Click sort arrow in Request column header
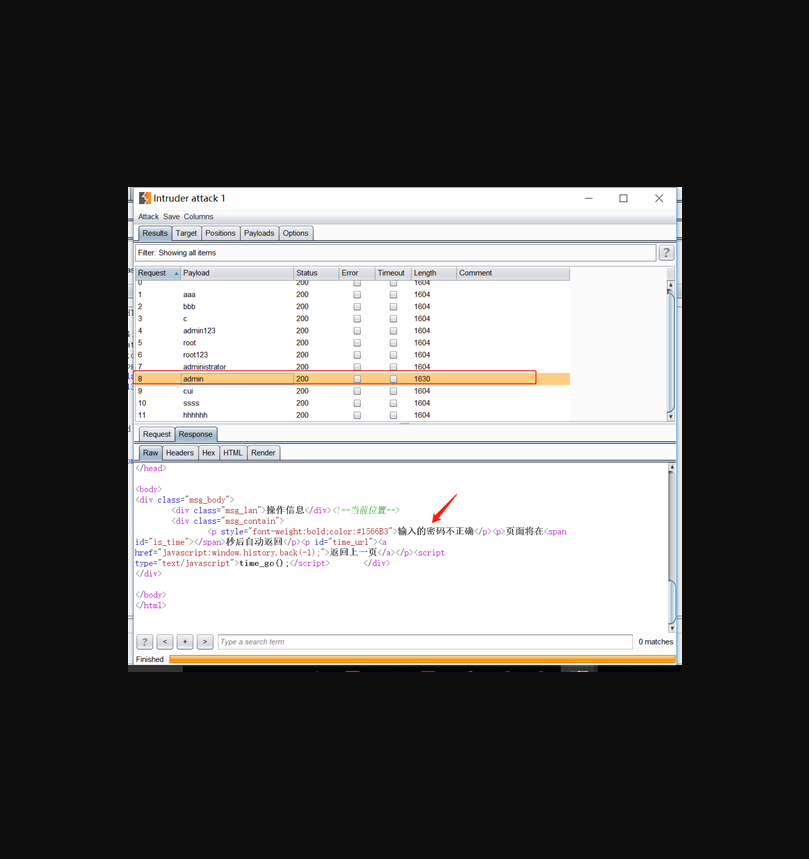Screen dimensions: 809x859 coord(177,273)
